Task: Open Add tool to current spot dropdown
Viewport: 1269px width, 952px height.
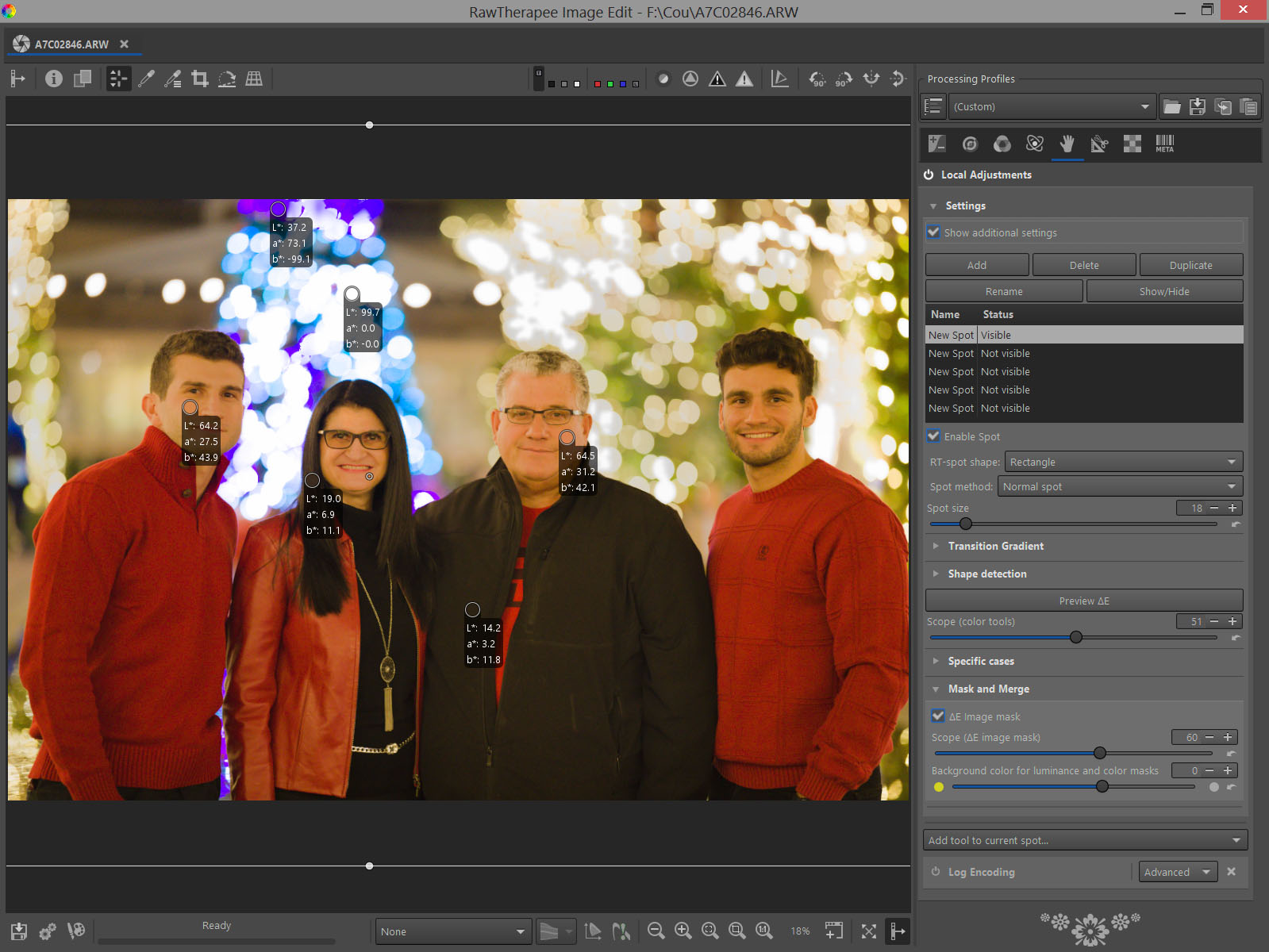Action: tap(1085, 840)
